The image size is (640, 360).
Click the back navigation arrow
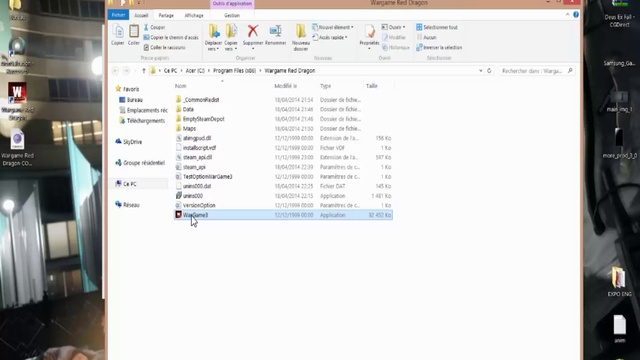115,71
